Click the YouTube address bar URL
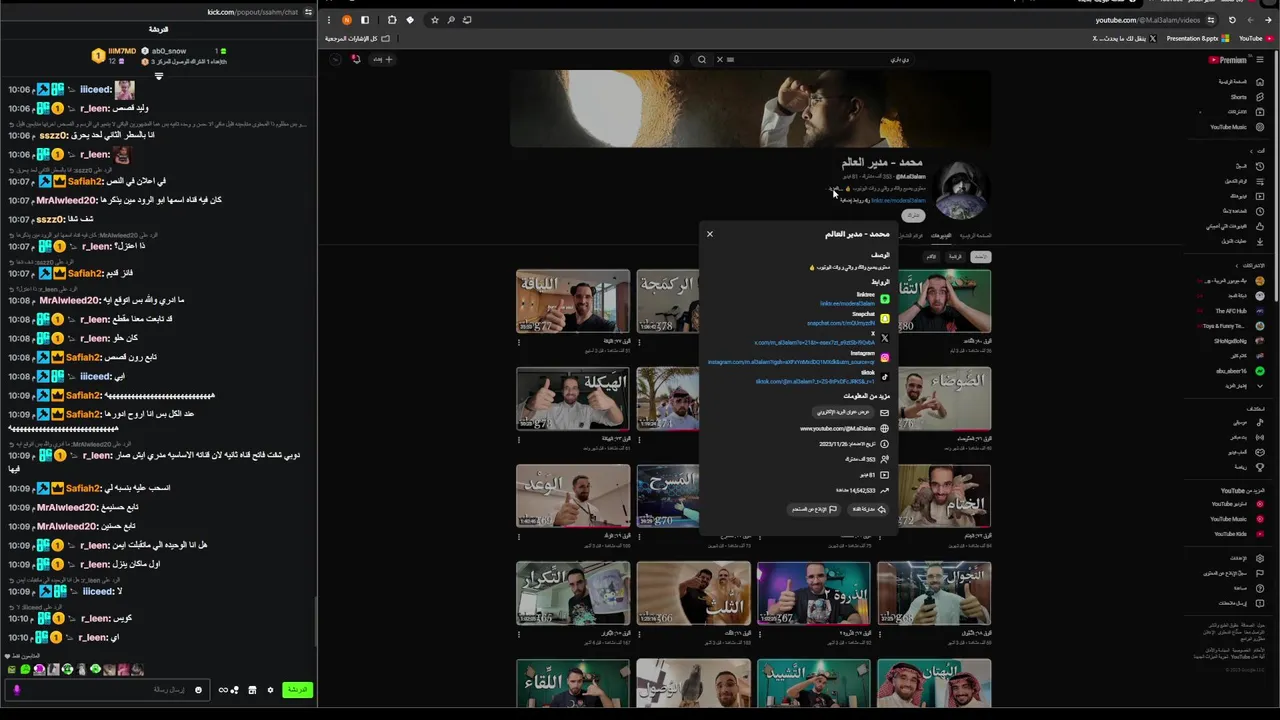Screen dimensions: 1280x720 tap(1147, 20)
